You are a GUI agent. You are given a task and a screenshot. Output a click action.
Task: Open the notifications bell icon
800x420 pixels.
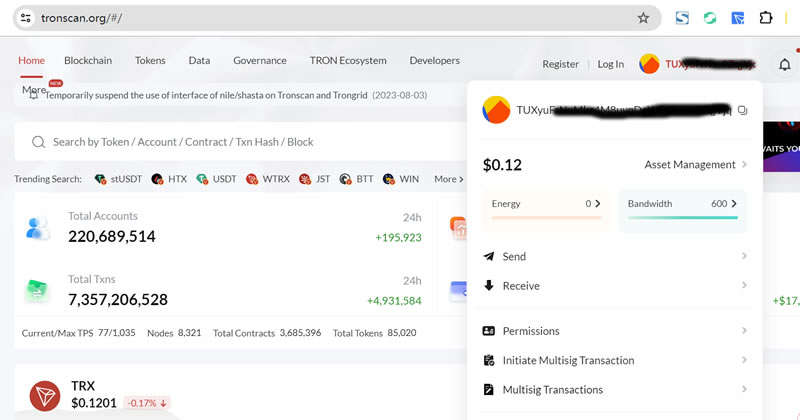(785, 64)
